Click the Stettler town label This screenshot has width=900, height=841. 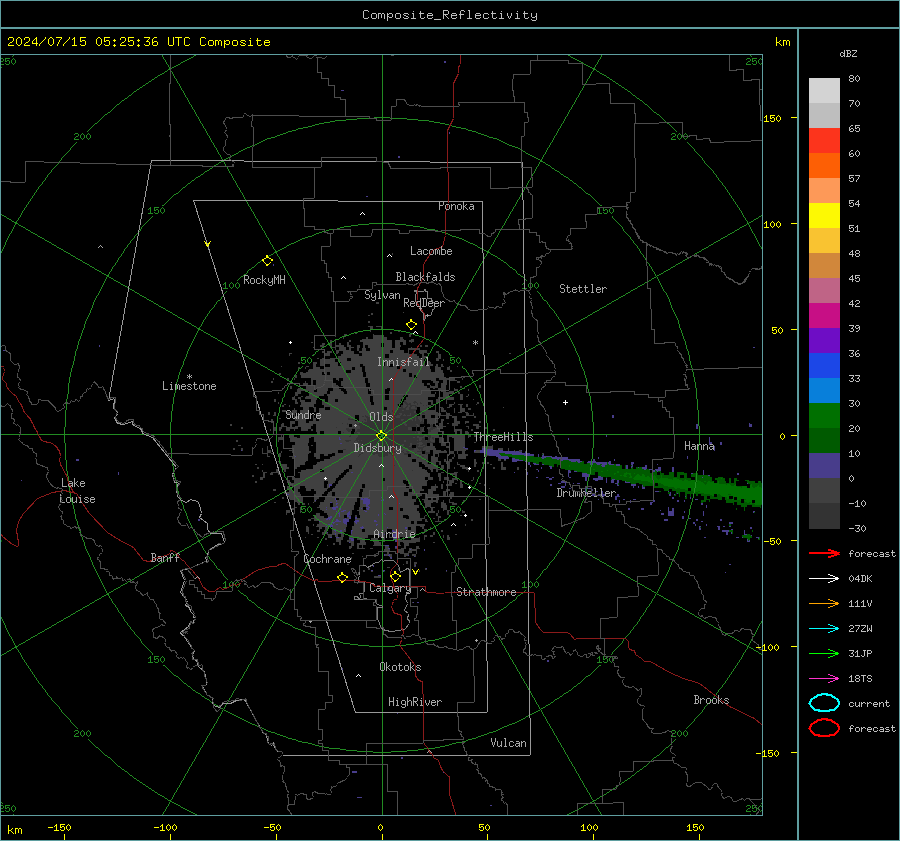click(583, 289)
